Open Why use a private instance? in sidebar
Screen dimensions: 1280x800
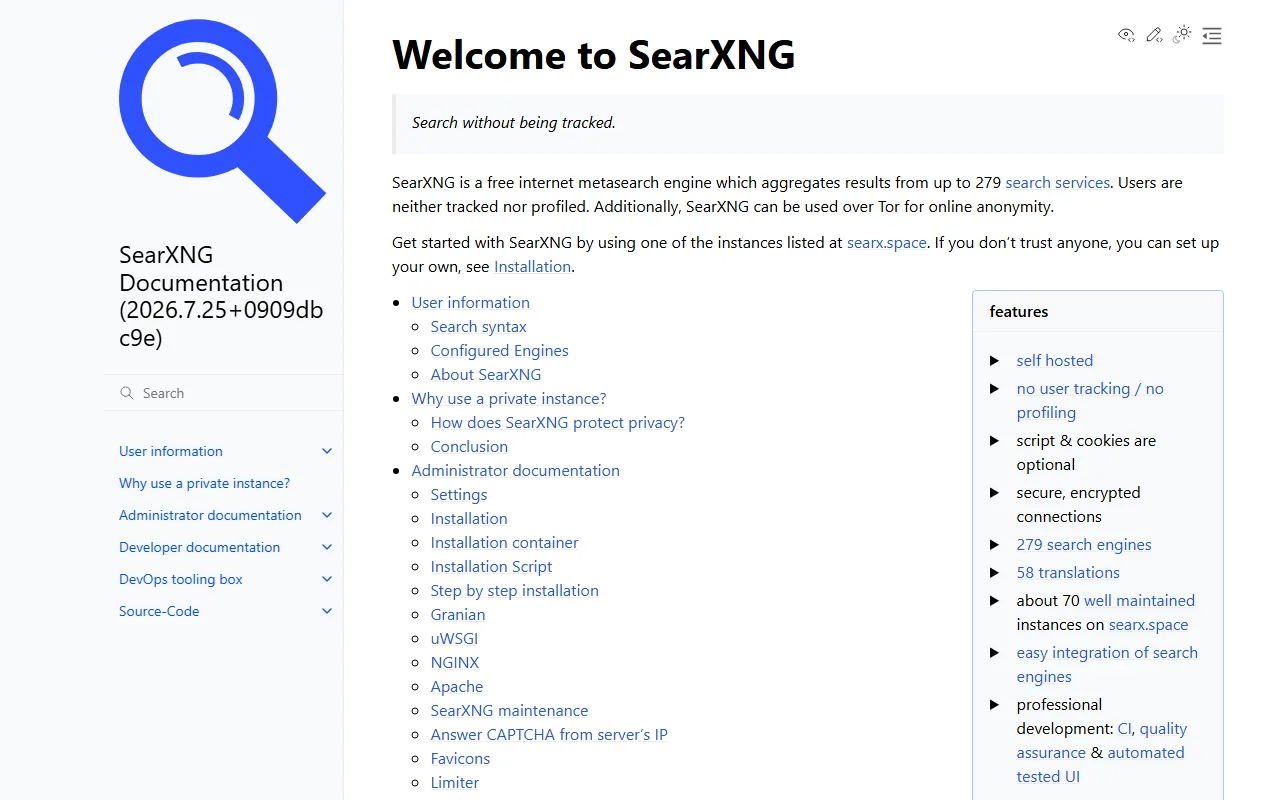(x=204, y=483)
